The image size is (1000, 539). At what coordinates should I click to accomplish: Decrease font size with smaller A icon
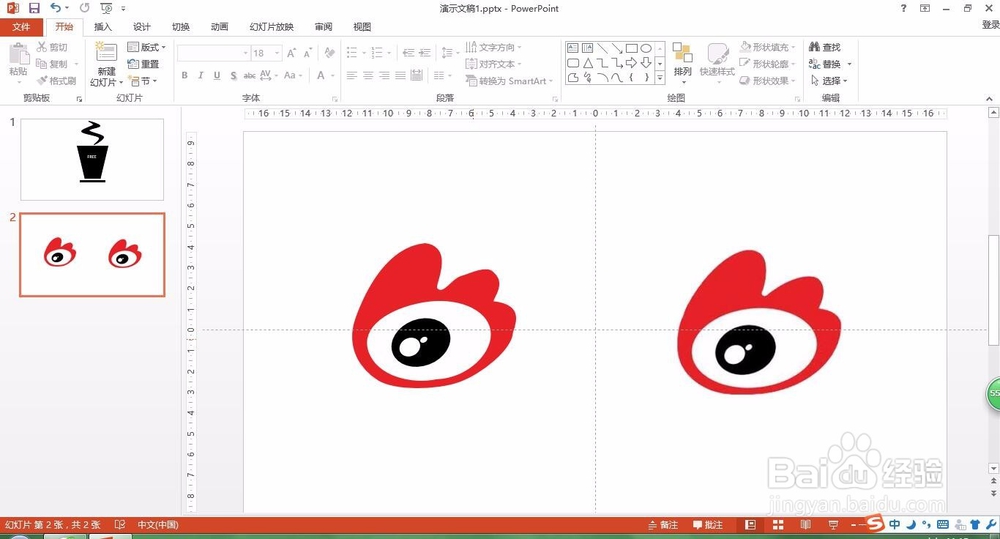coord(307,53)
